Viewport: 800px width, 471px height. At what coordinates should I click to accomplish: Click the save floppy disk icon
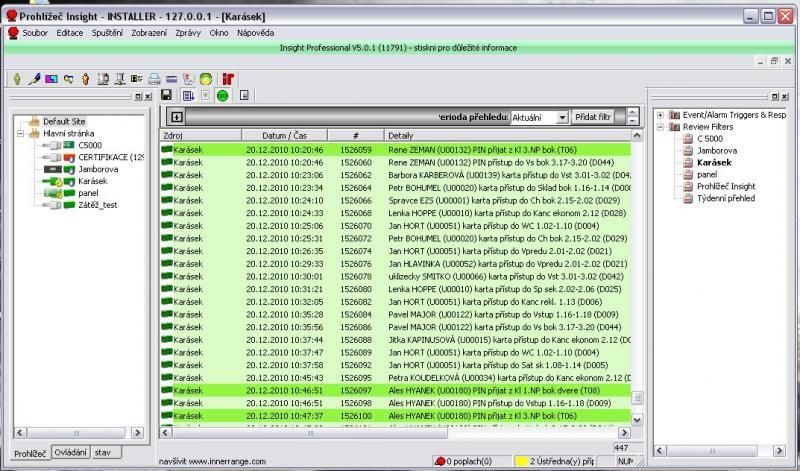coord(166,95)
